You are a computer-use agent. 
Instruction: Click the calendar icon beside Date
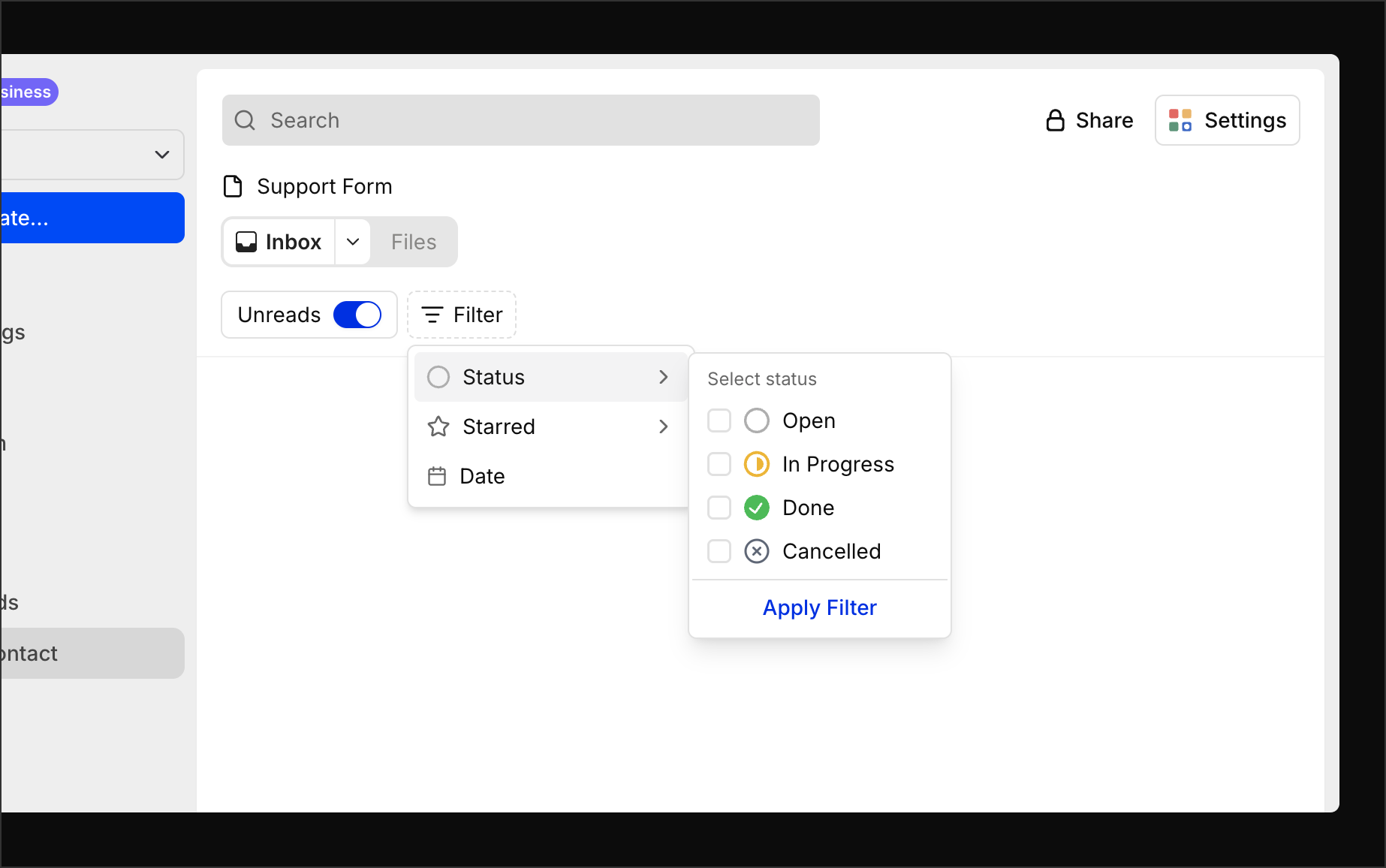click(x=438, y=475)
